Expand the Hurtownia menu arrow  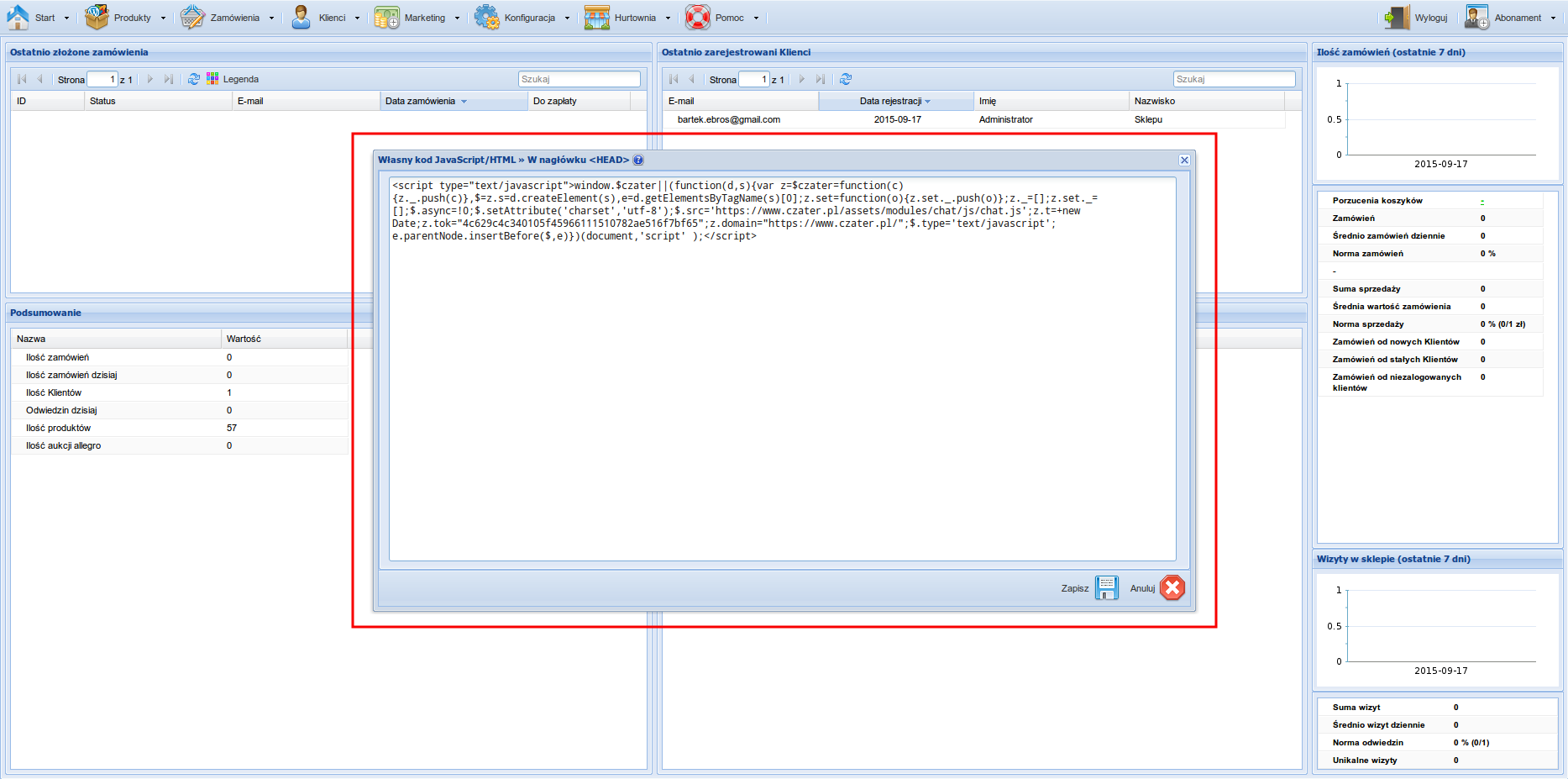click(668, 18)
